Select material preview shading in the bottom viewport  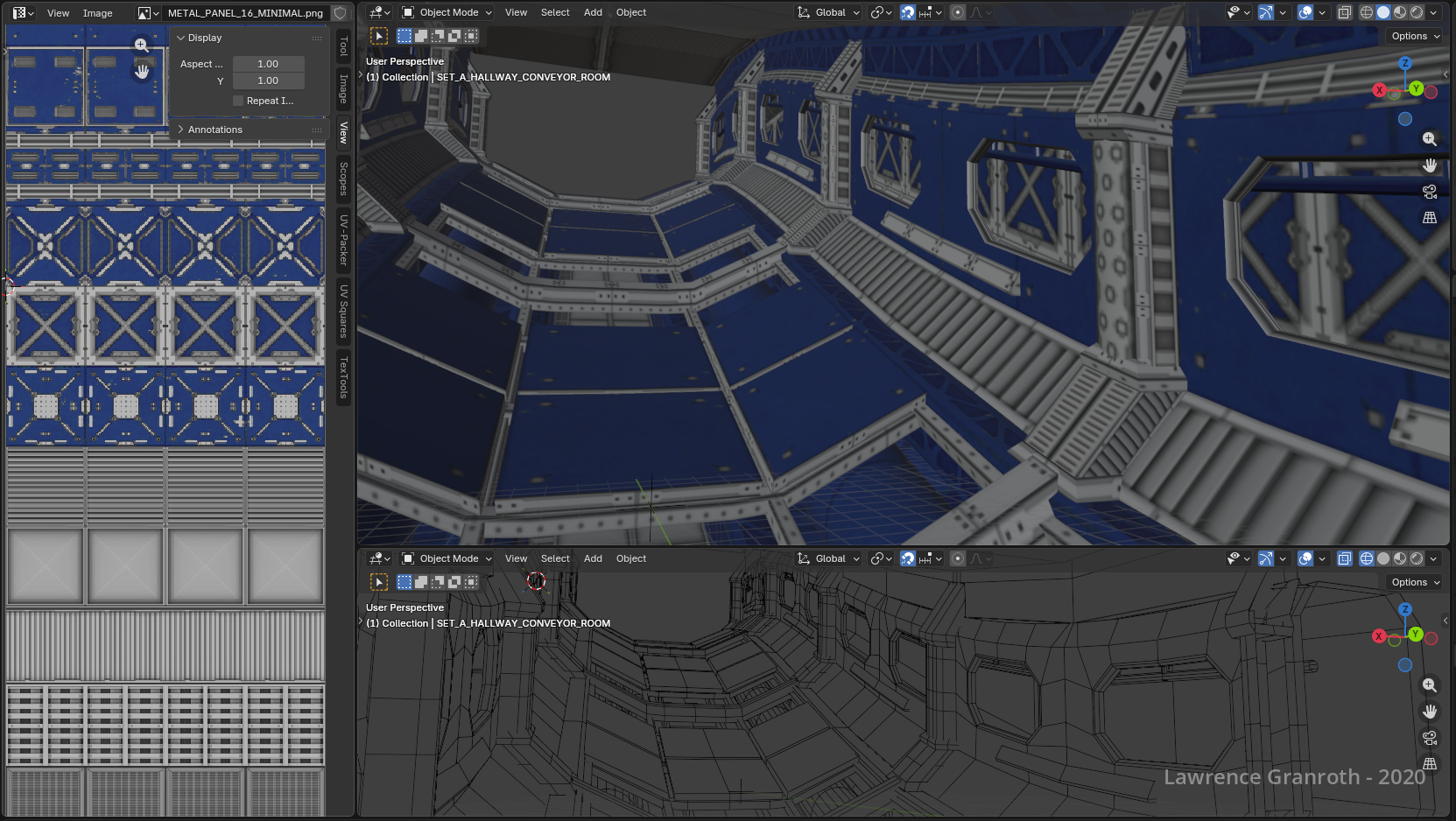(x=1400, y=558)
